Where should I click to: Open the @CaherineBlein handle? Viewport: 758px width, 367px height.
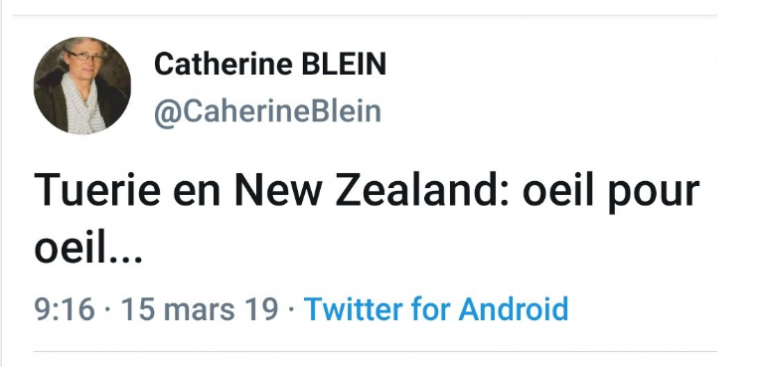click(267, 112)
